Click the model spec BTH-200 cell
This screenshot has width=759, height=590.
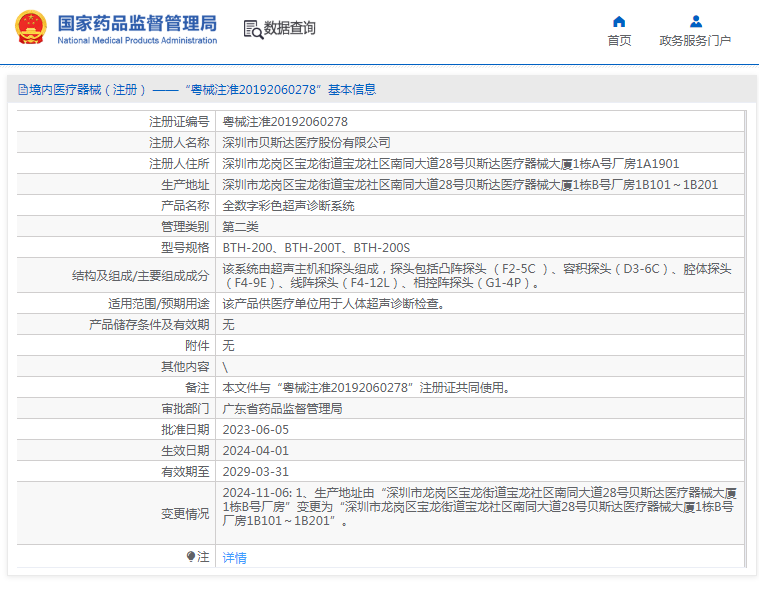(x=316, y=247)
